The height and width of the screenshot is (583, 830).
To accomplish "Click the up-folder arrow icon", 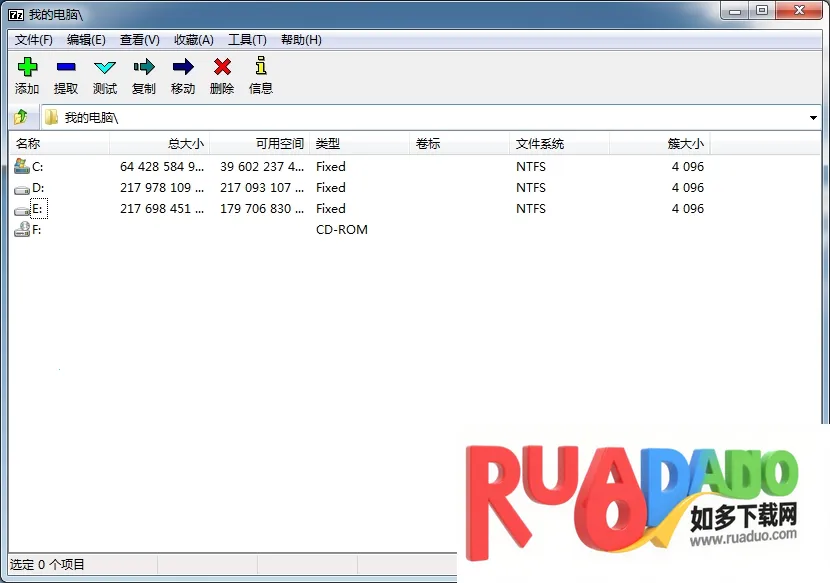I will tap(21, 117).
